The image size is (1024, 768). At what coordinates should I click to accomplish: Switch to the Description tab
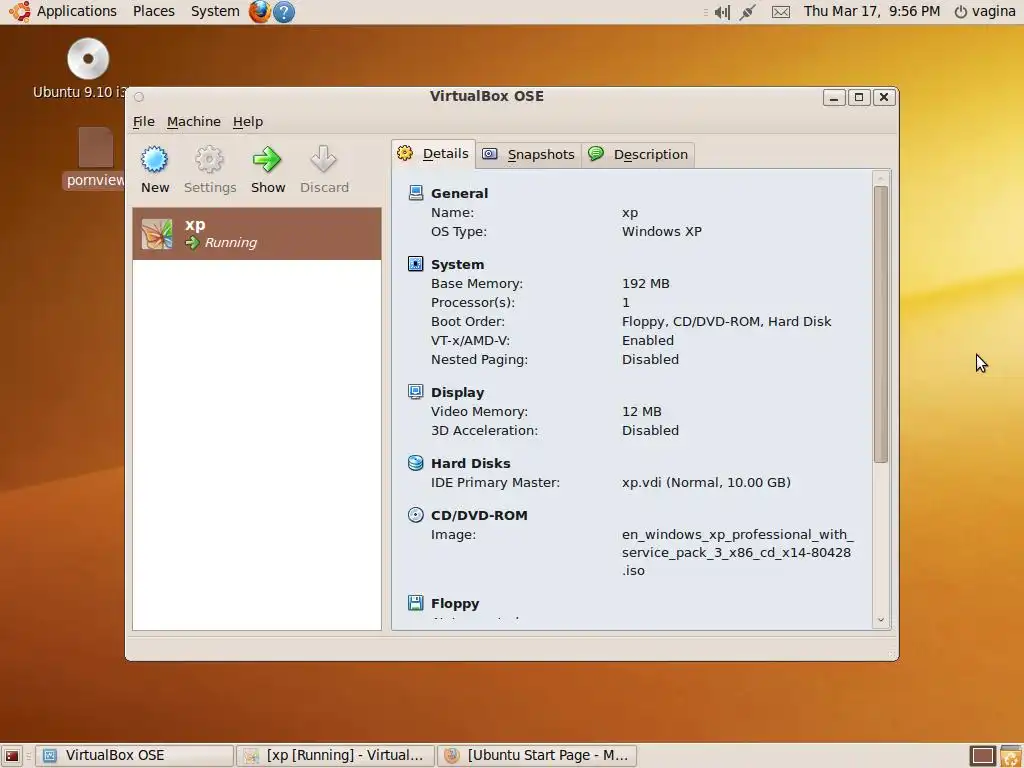click(x=638, y=155)
